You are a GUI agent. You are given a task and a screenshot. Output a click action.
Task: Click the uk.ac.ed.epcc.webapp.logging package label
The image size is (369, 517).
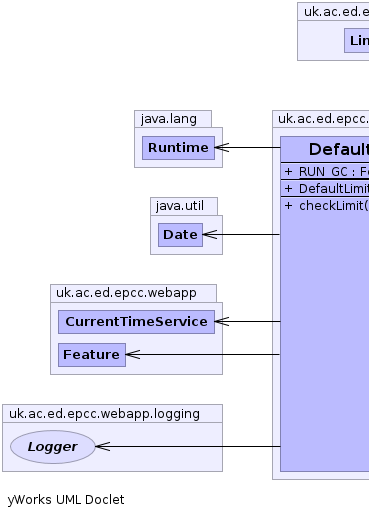click(x=104, y=414)
